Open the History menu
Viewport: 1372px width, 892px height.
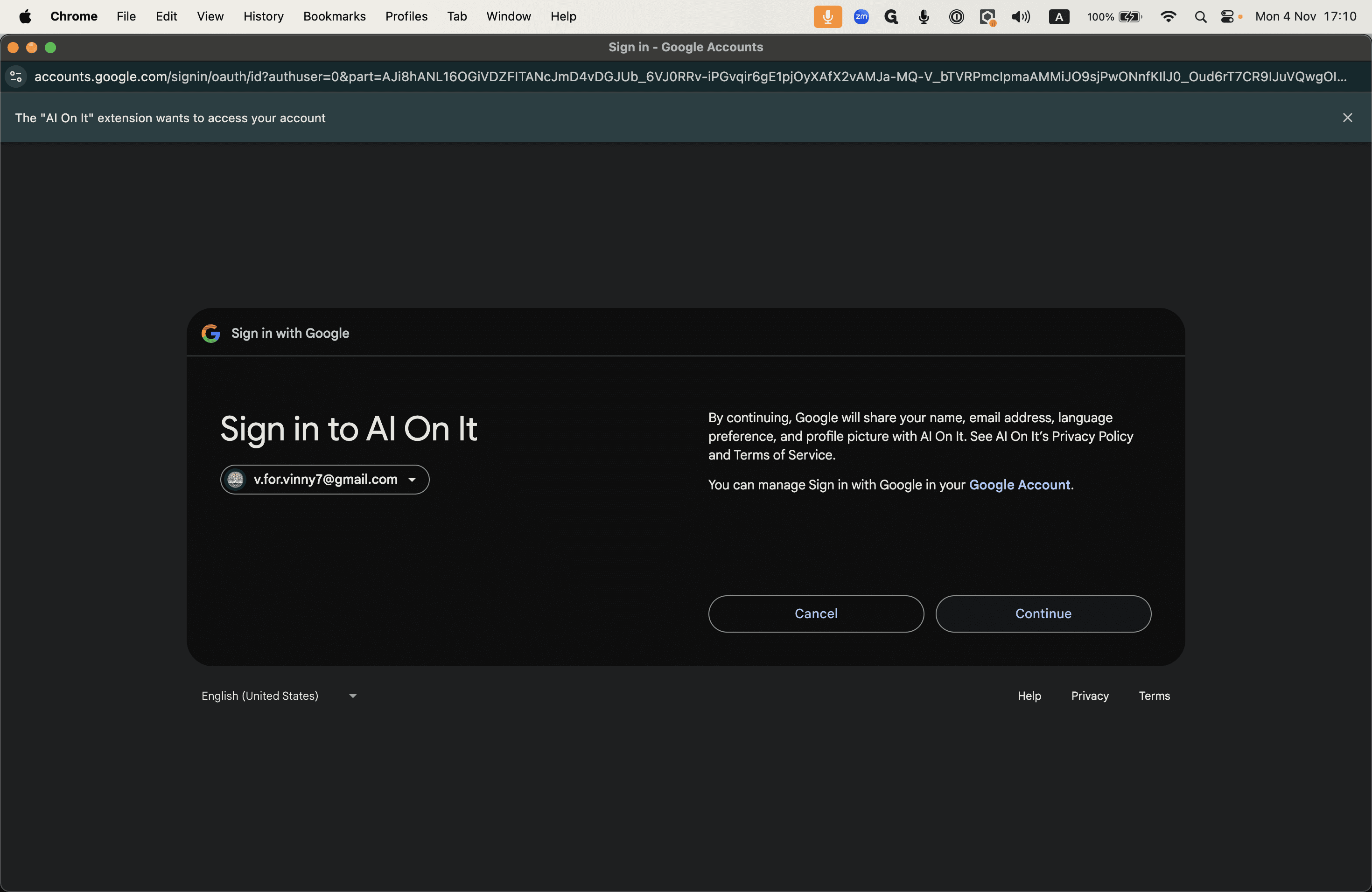click(264, 16)
